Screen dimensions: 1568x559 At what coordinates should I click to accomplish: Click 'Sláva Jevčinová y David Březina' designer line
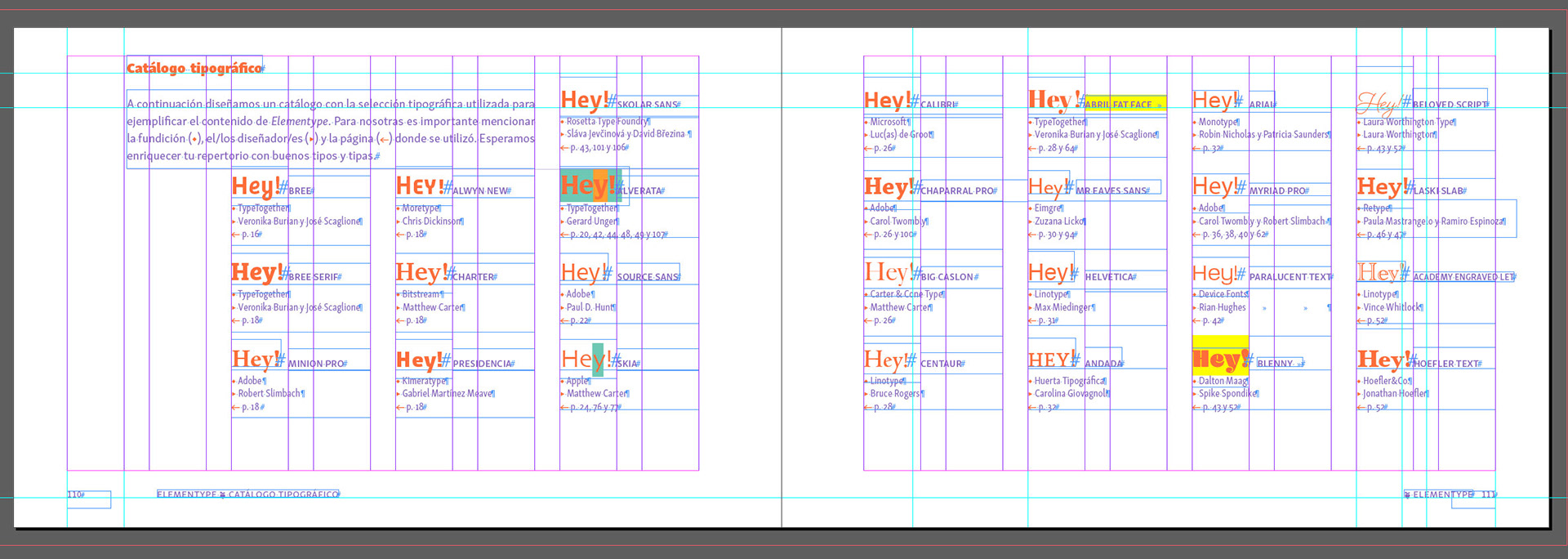626,134
